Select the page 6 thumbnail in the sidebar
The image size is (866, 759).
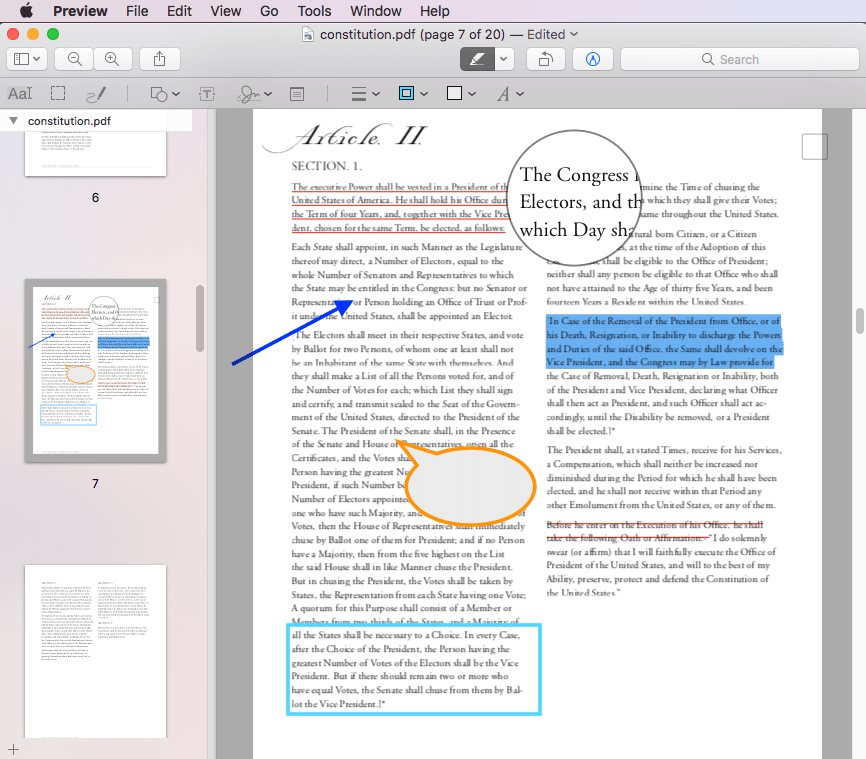point(95,155)
